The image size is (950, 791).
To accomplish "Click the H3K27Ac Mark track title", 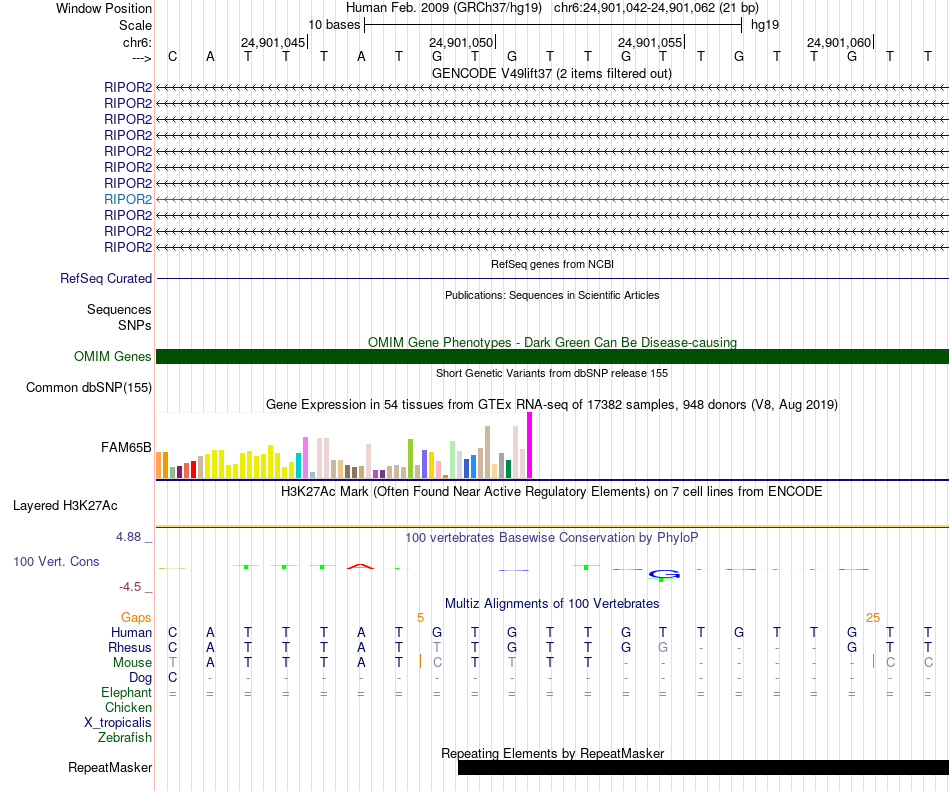I will [x=552, y=491].
